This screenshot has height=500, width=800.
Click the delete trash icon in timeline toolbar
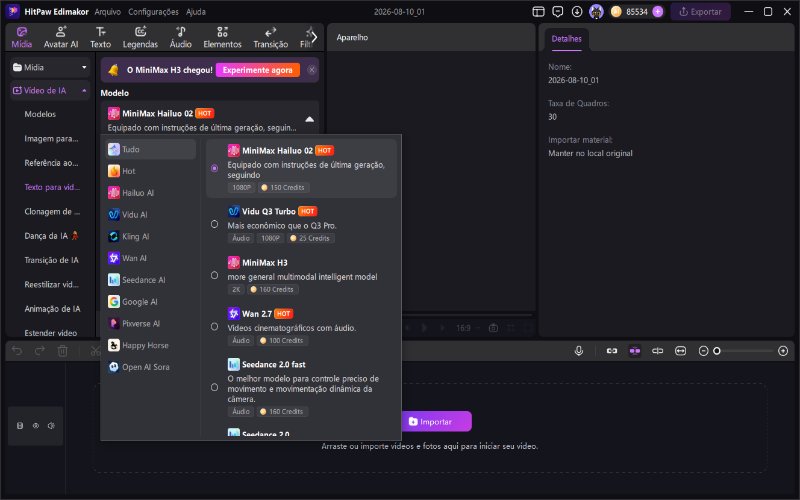coord(62,351)
